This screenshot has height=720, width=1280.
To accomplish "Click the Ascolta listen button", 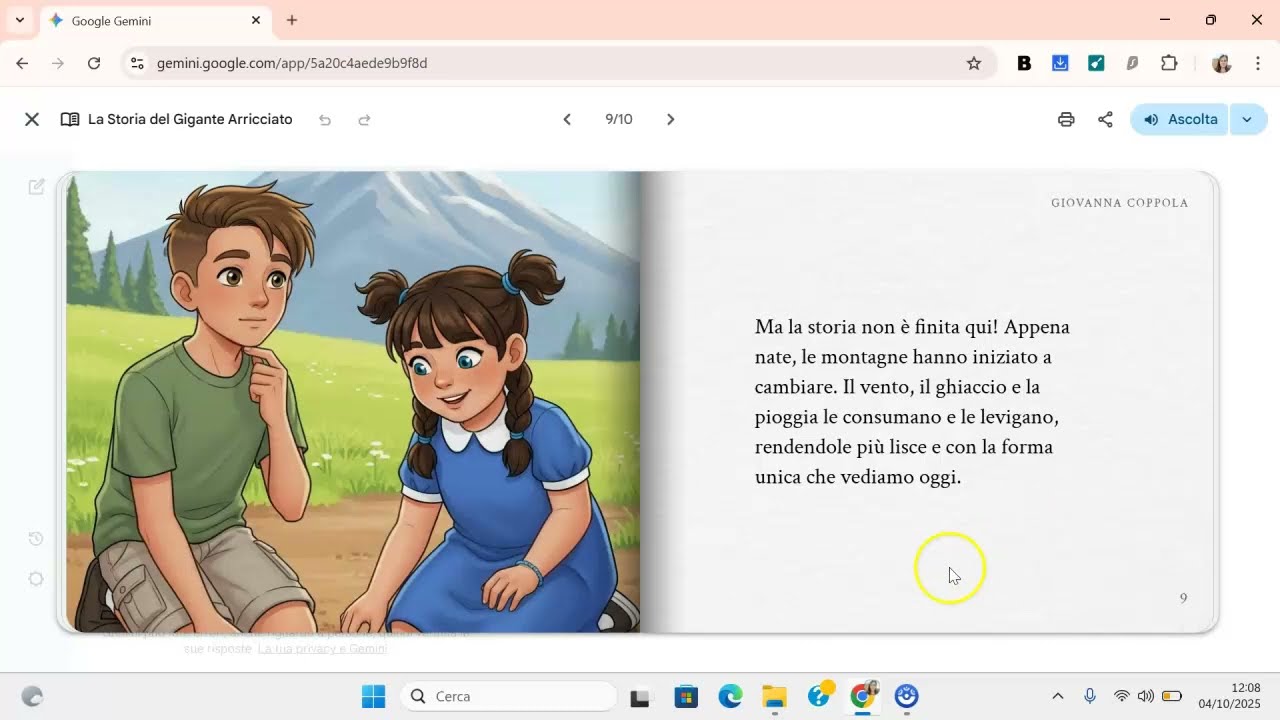I will tap(1180, 119).
